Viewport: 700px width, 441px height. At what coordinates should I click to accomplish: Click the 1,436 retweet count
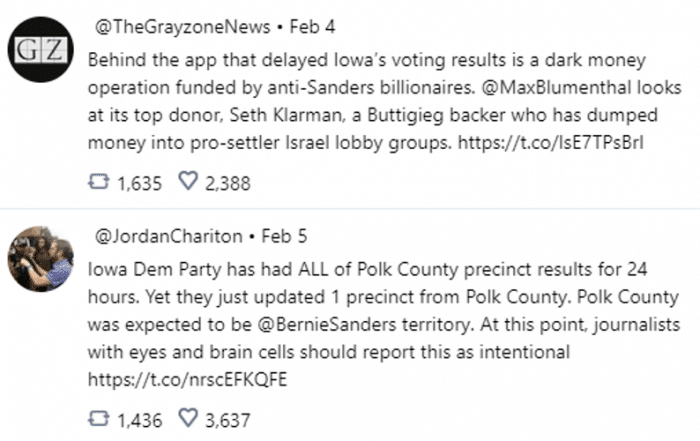pos(139,420)
